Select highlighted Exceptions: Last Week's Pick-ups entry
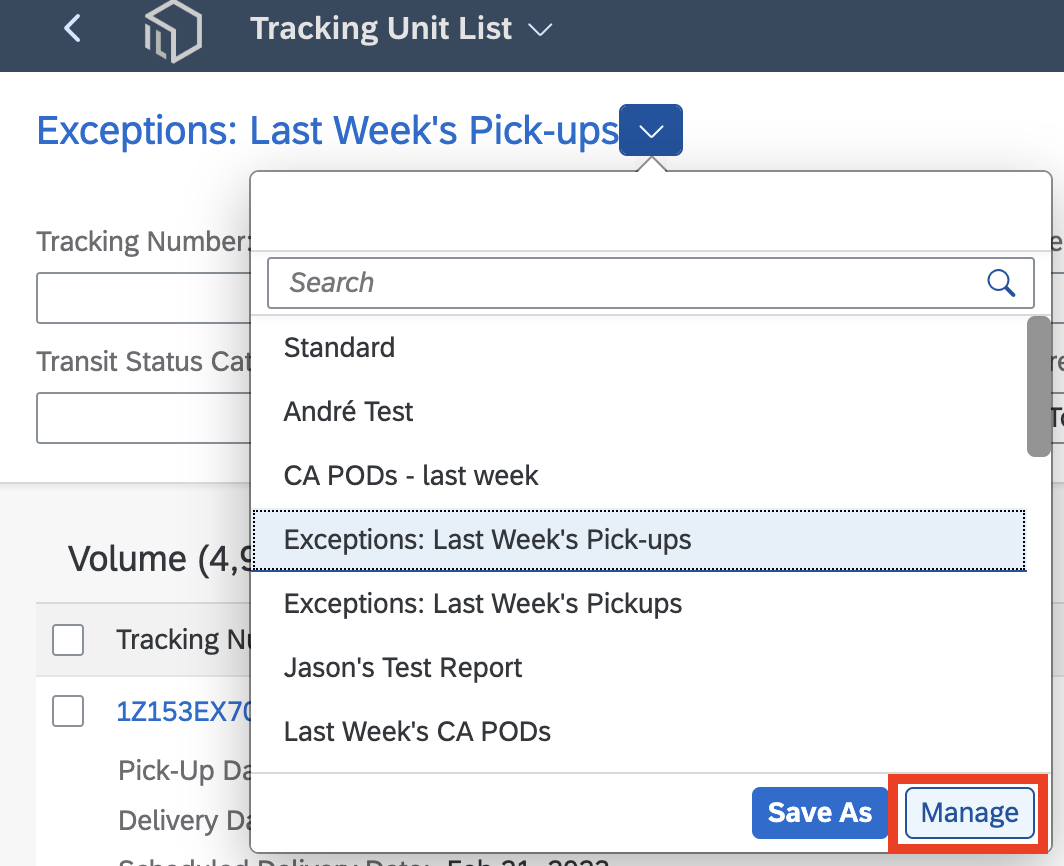The width and height of the screenshot is (1064, 866). coord(638,540)
